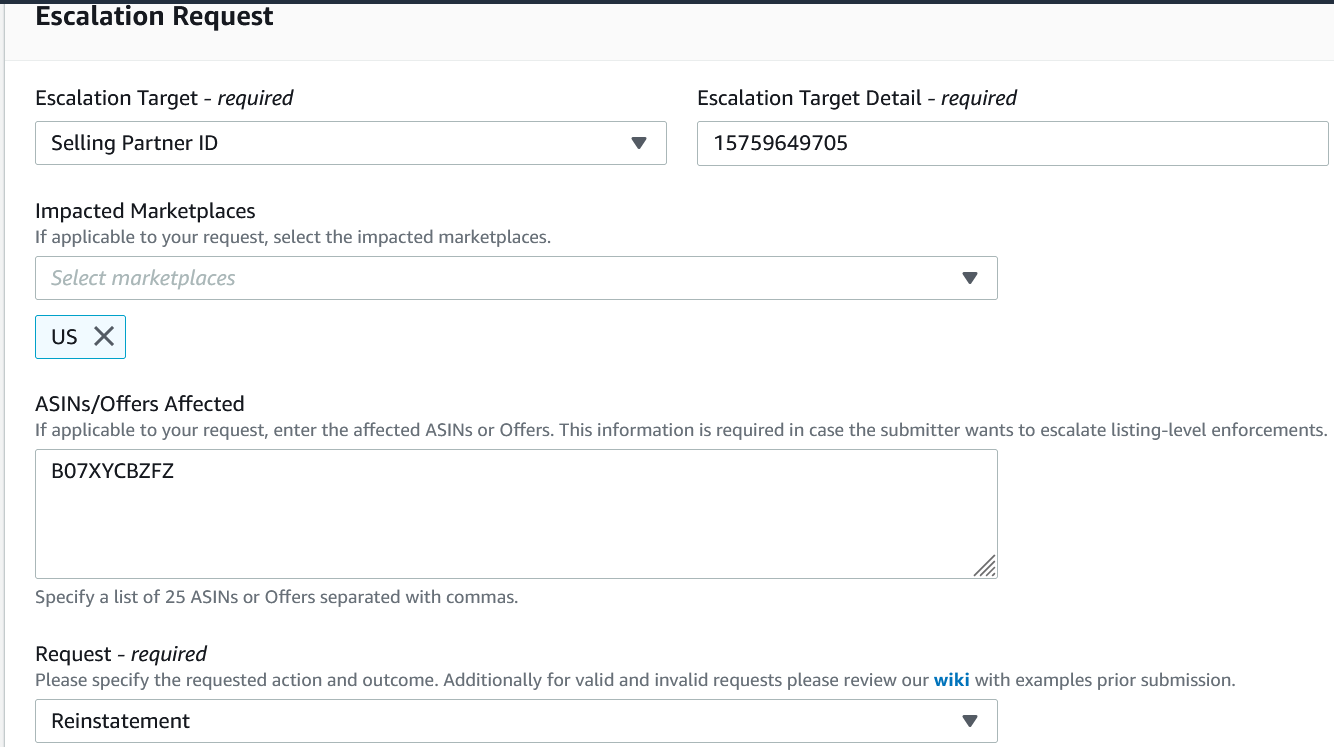Screen dimensions: 1334x747
Task: Click the text area resize handle
Action: pyautogui.click(x=984, y=566)
